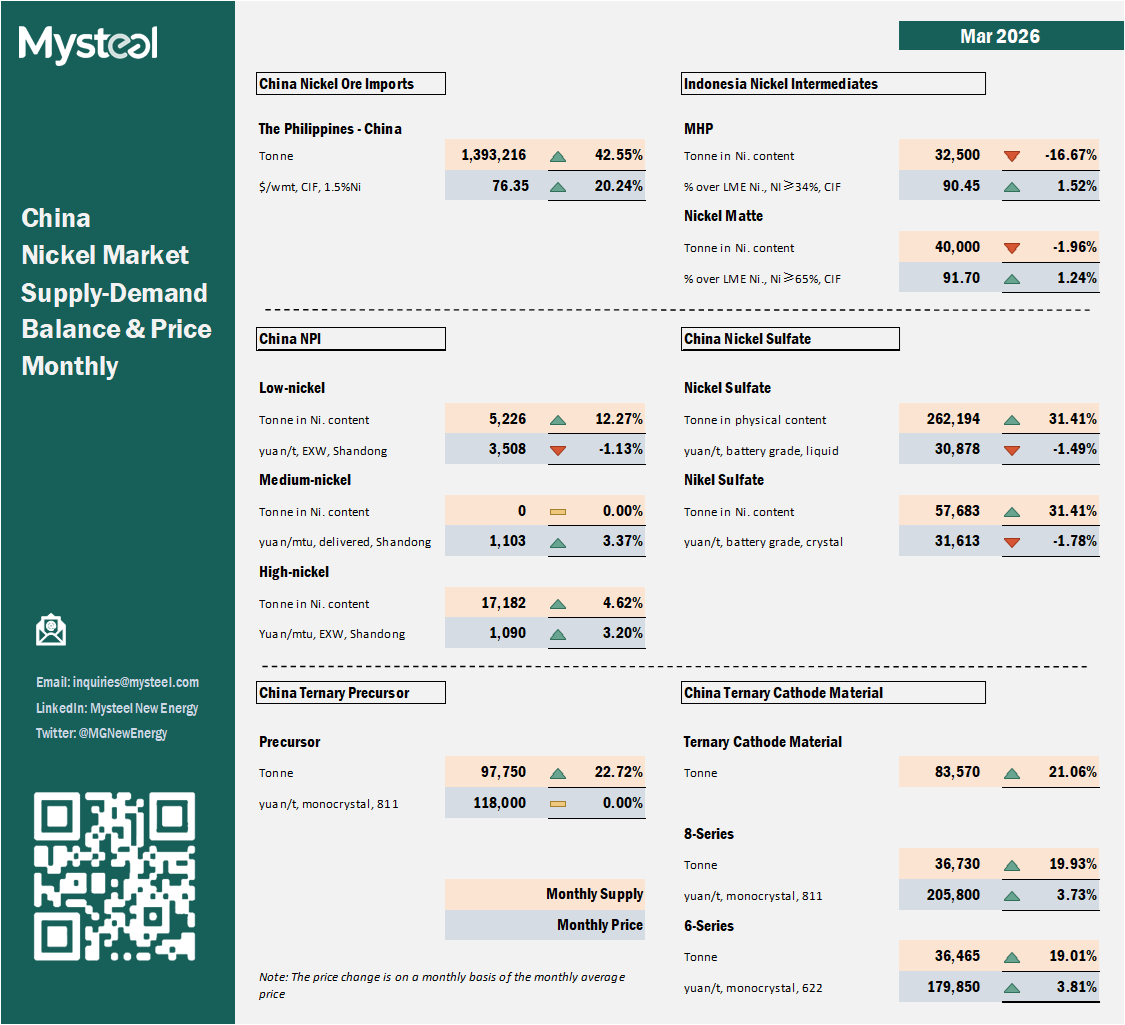This screenshot has width=1125, height=1025.
Task: Click the QR code image
Action: tap(115, 876)
